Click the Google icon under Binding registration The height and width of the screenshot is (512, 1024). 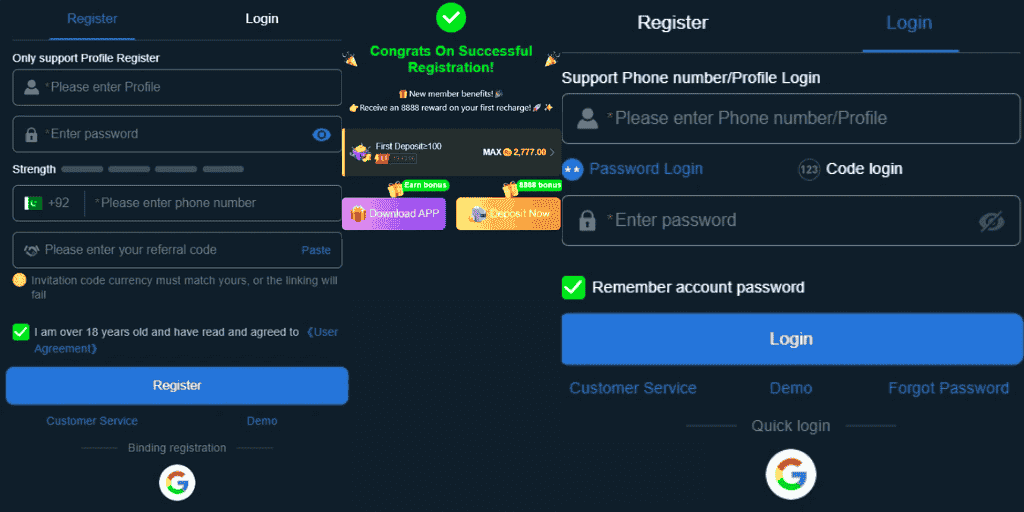[x=177, y=483]
